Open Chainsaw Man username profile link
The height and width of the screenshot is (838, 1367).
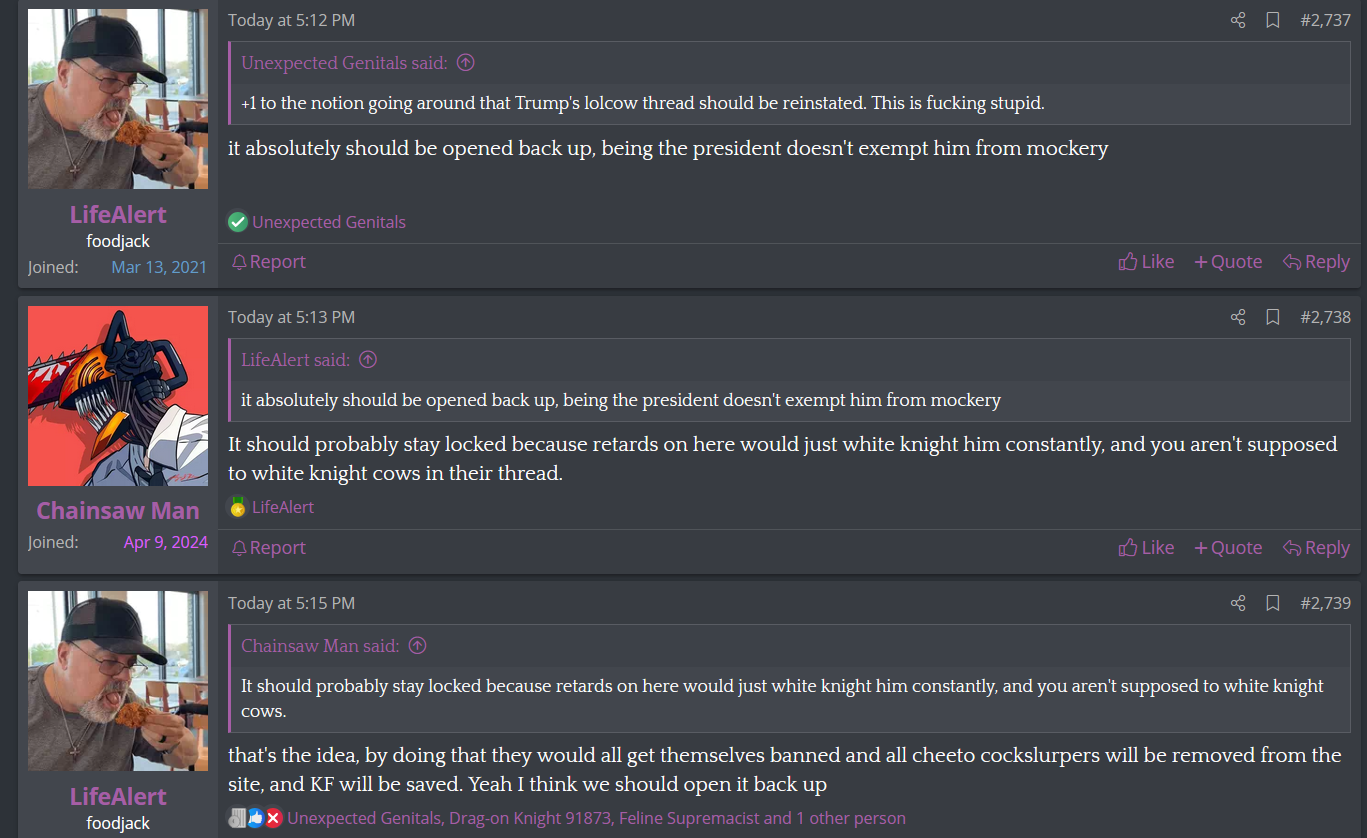tap(118, 511)
